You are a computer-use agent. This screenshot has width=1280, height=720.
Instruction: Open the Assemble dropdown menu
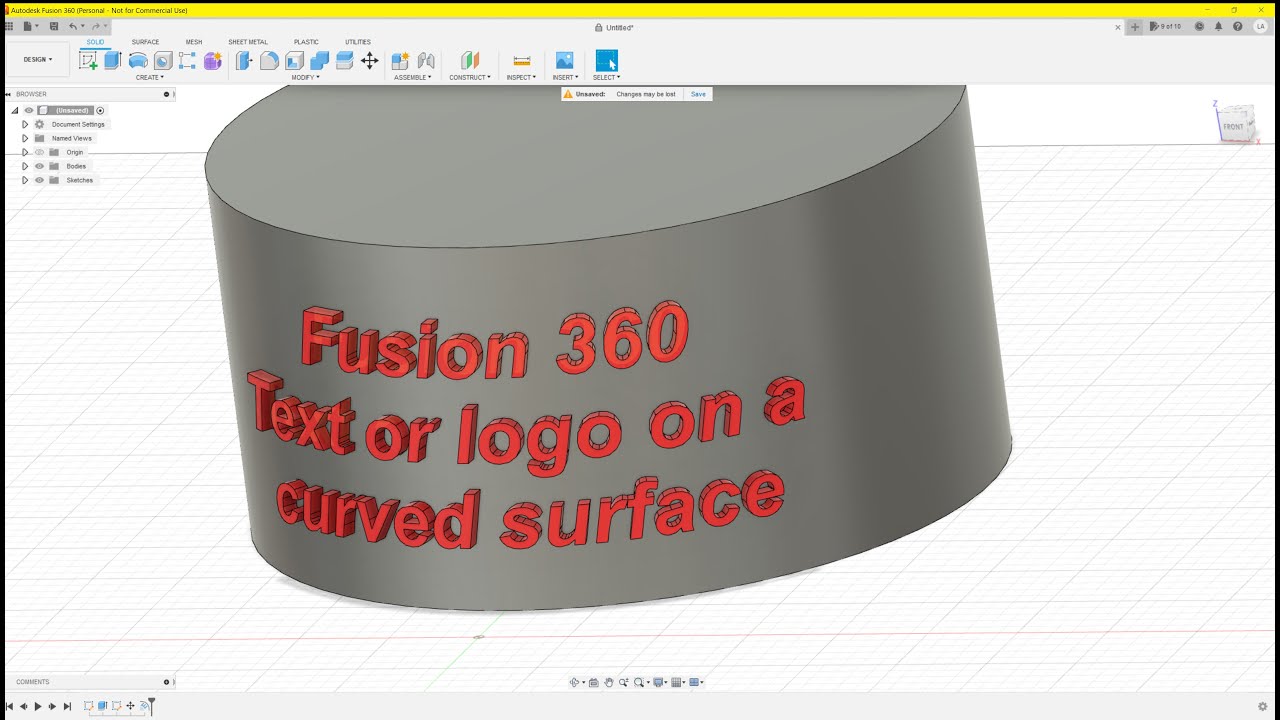click(413, 77)
